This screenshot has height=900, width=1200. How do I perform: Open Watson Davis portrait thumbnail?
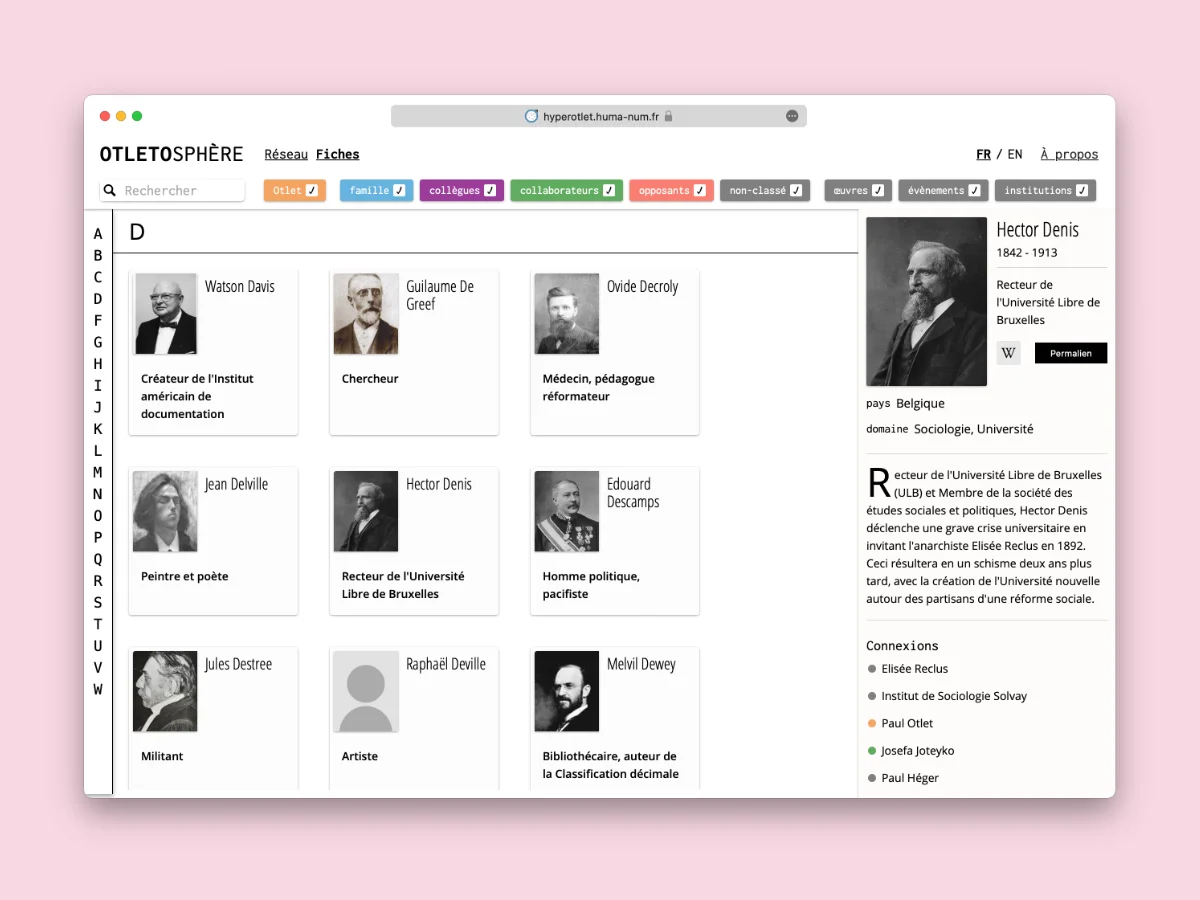pos(165,314)
